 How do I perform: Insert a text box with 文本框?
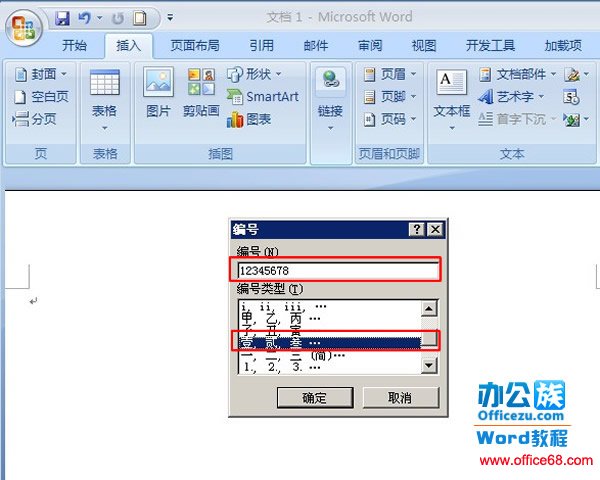coord(452,92)
